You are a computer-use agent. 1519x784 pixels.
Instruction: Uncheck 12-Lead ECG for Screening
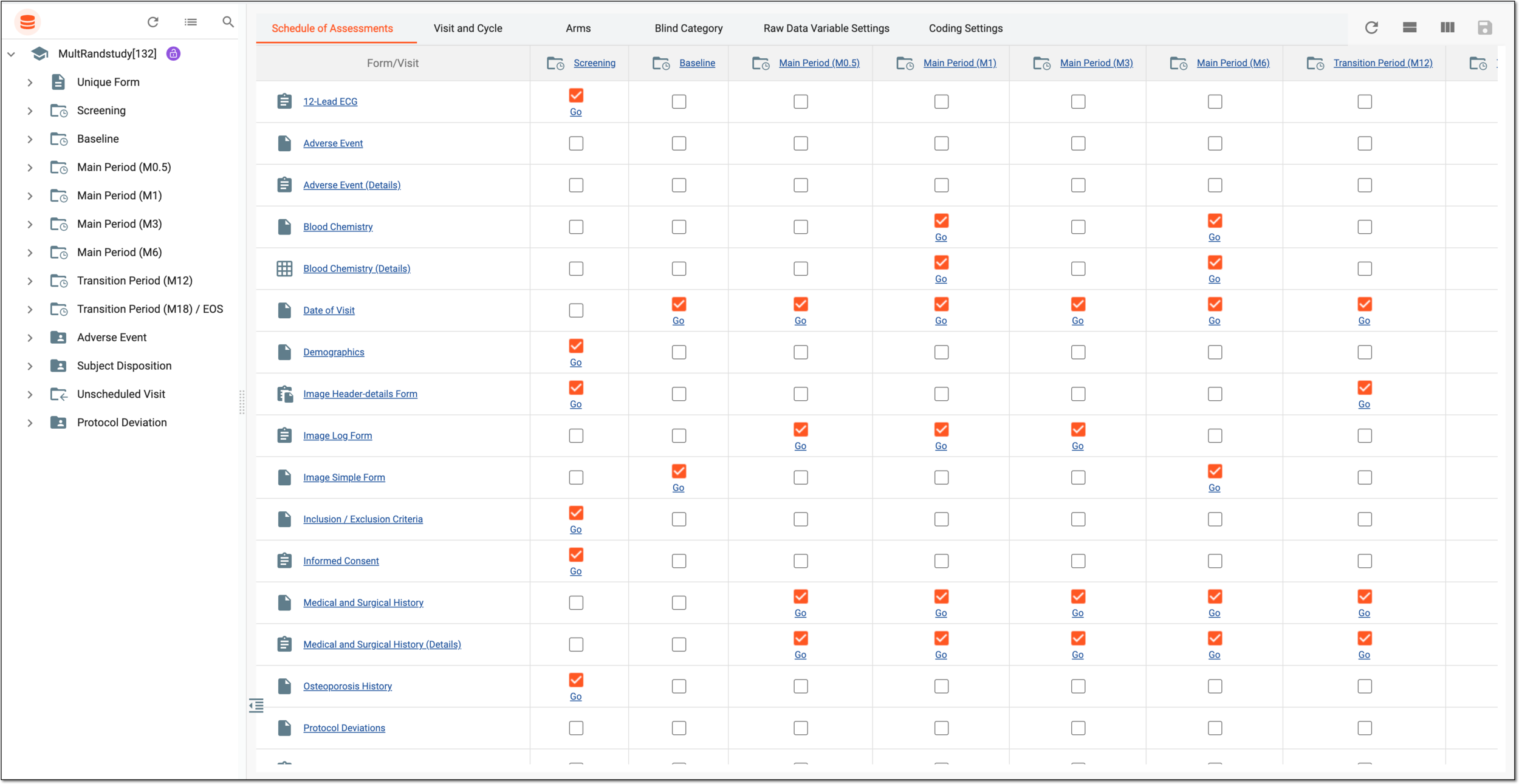coord(576,95)
